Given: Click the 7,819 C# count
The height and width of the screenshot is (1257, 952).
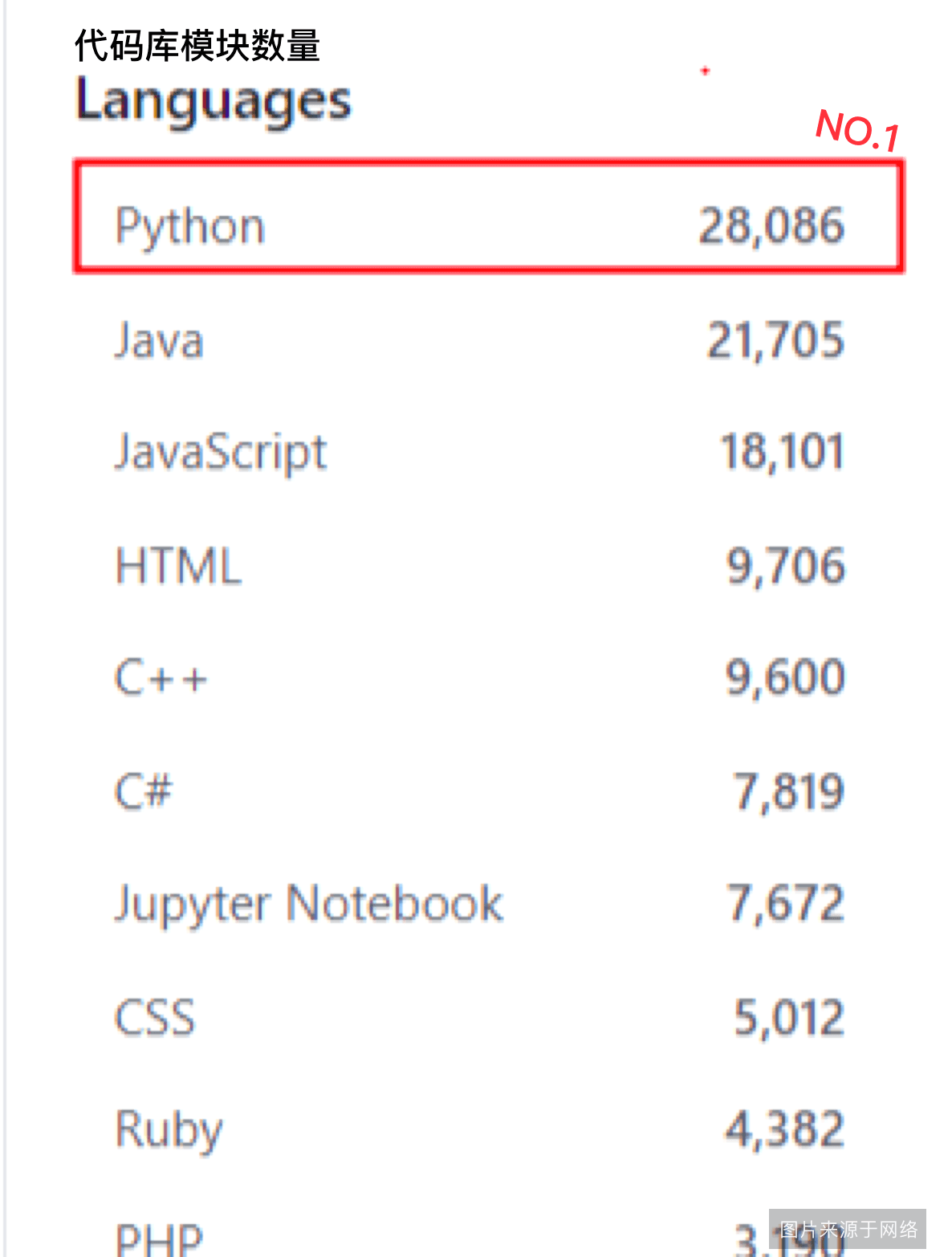Looking at the screenshot, I should click(789, 791).
